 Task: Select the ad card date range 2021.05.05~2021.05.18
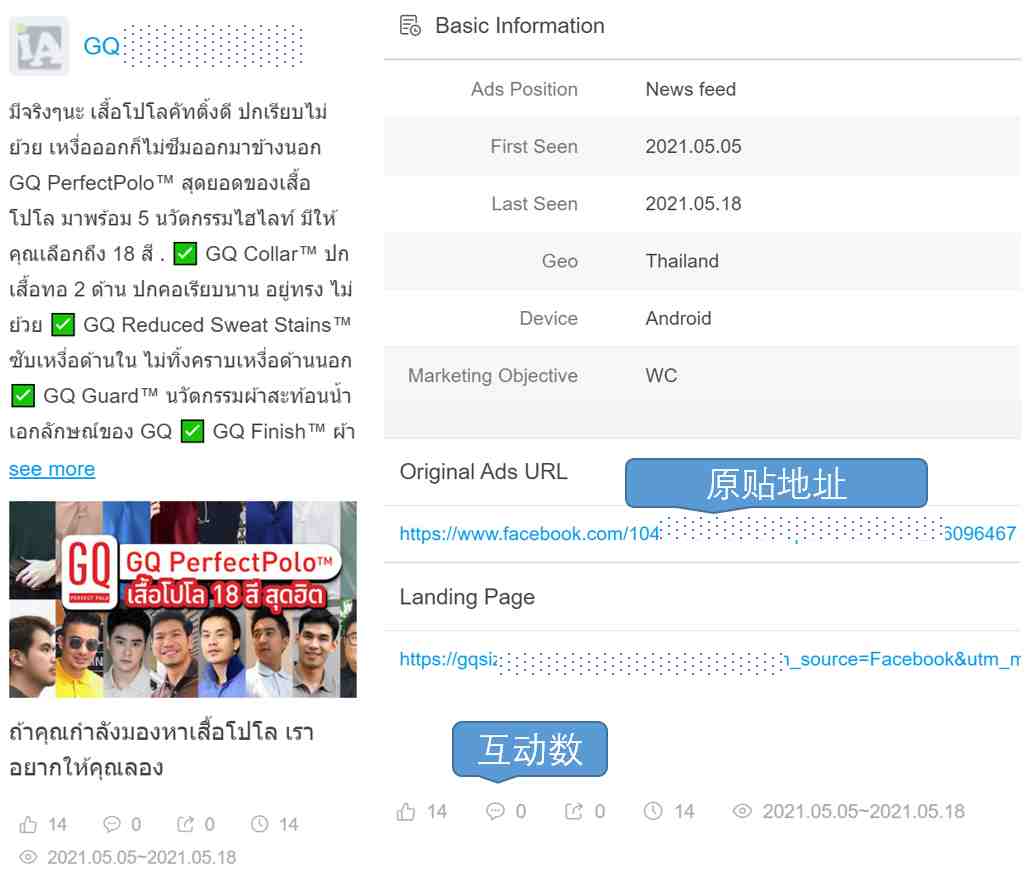142,857
